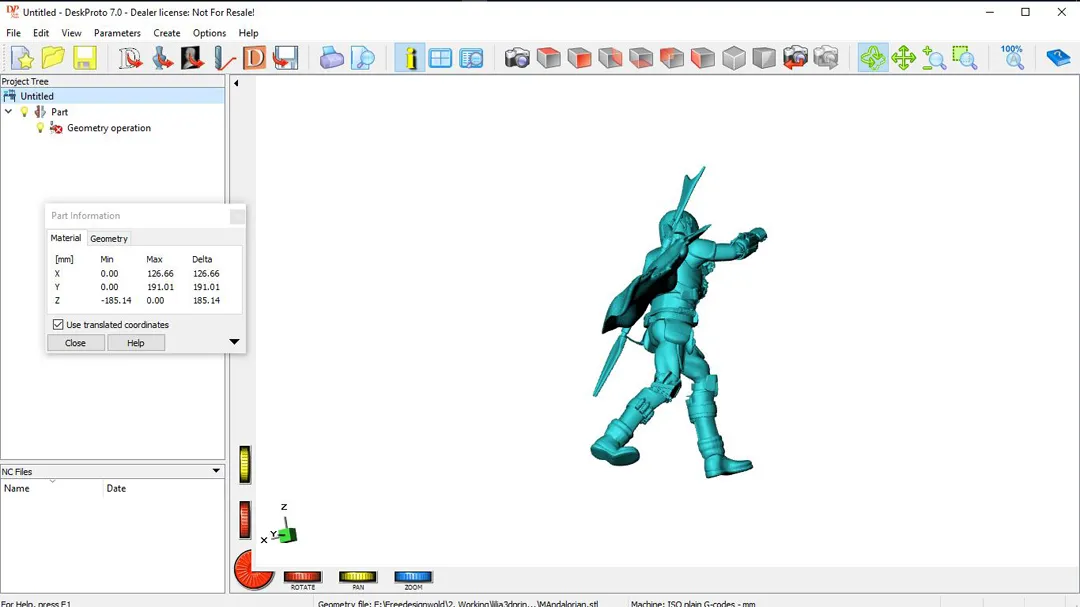Activate the green four-arrow Pan tool
This screenshot has height=607, width=1080.
point(903,58)
